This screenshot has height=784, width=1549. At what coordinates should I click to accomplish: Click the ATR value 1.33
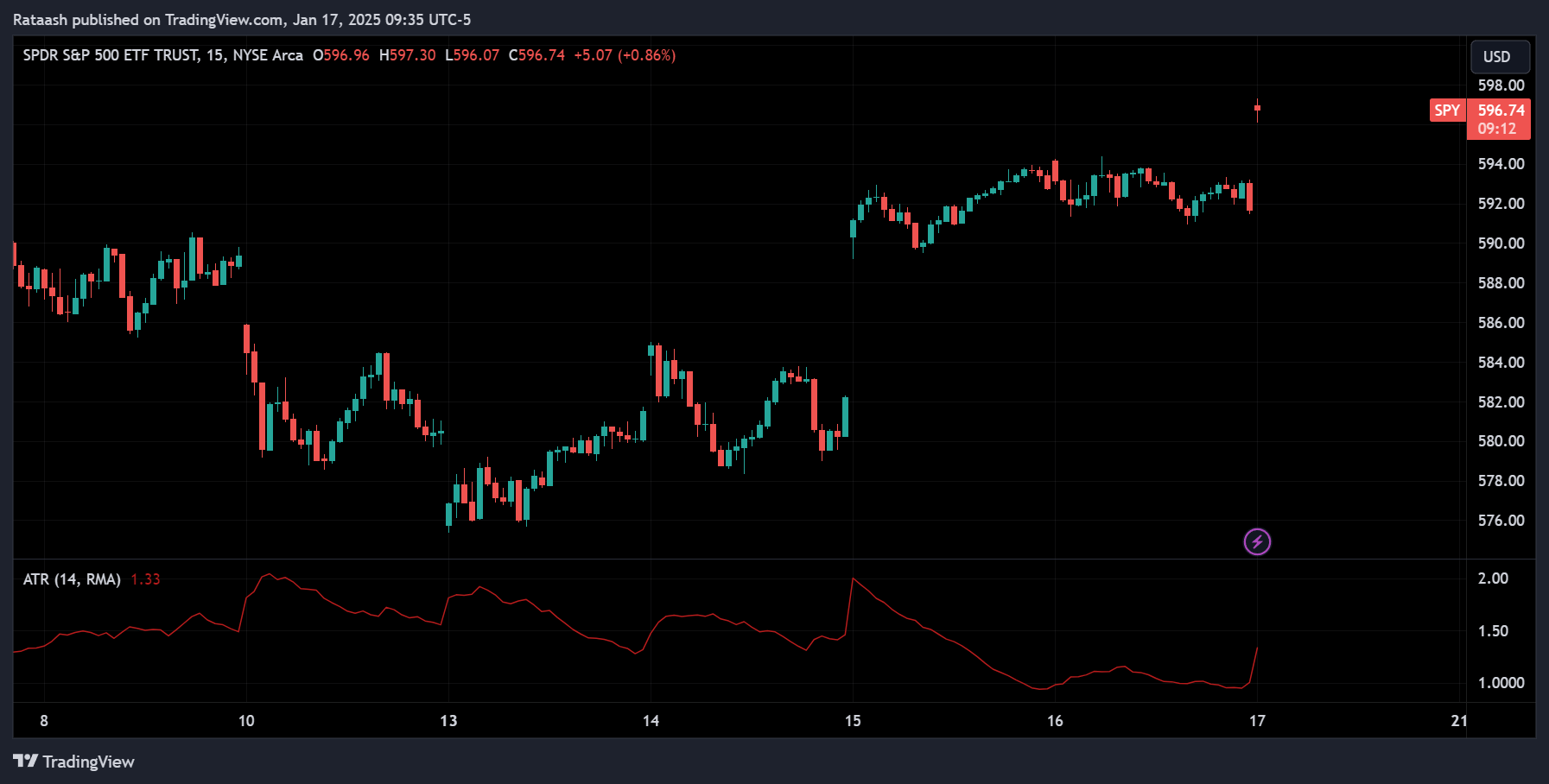point(145,579)
